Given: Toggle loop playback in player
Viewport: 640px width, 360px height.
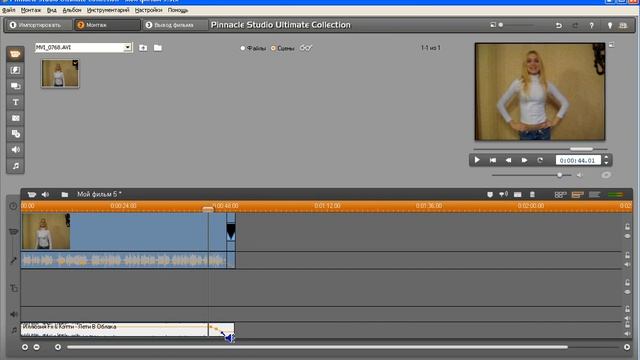Looking at the screenshot, I should [x=540, y=160].
